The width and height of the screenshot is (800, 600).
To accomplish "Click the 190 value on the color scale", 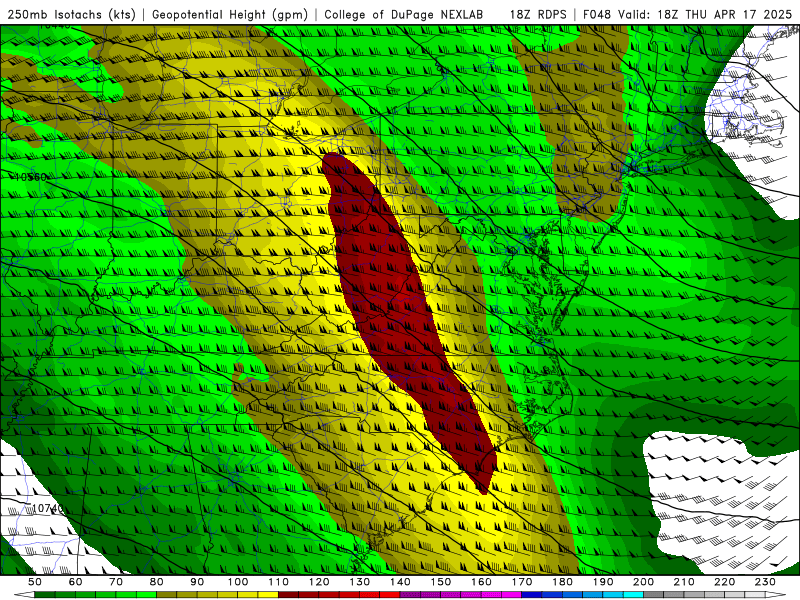I will coord(603,582).
